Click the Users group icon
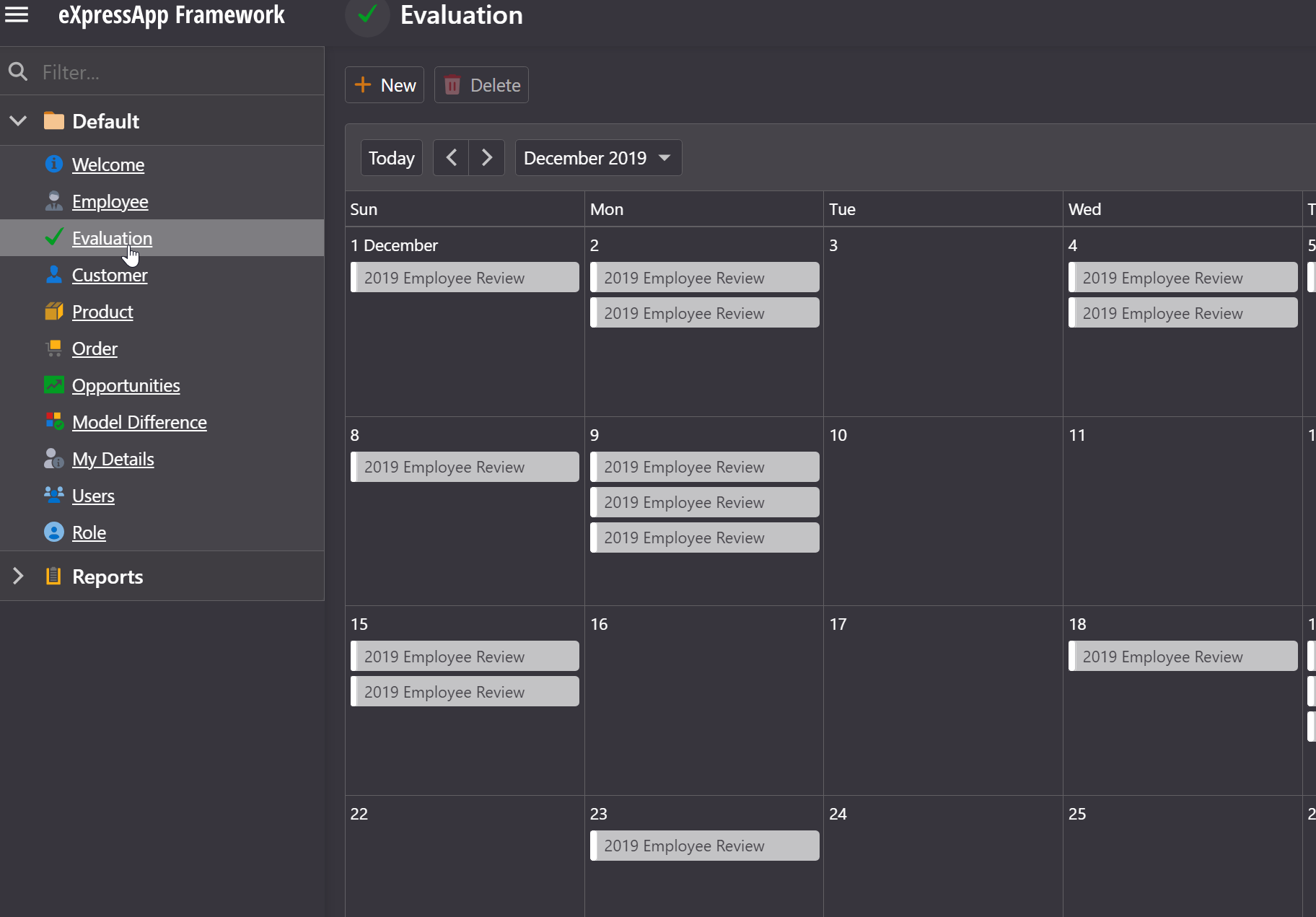 (54, 495)
